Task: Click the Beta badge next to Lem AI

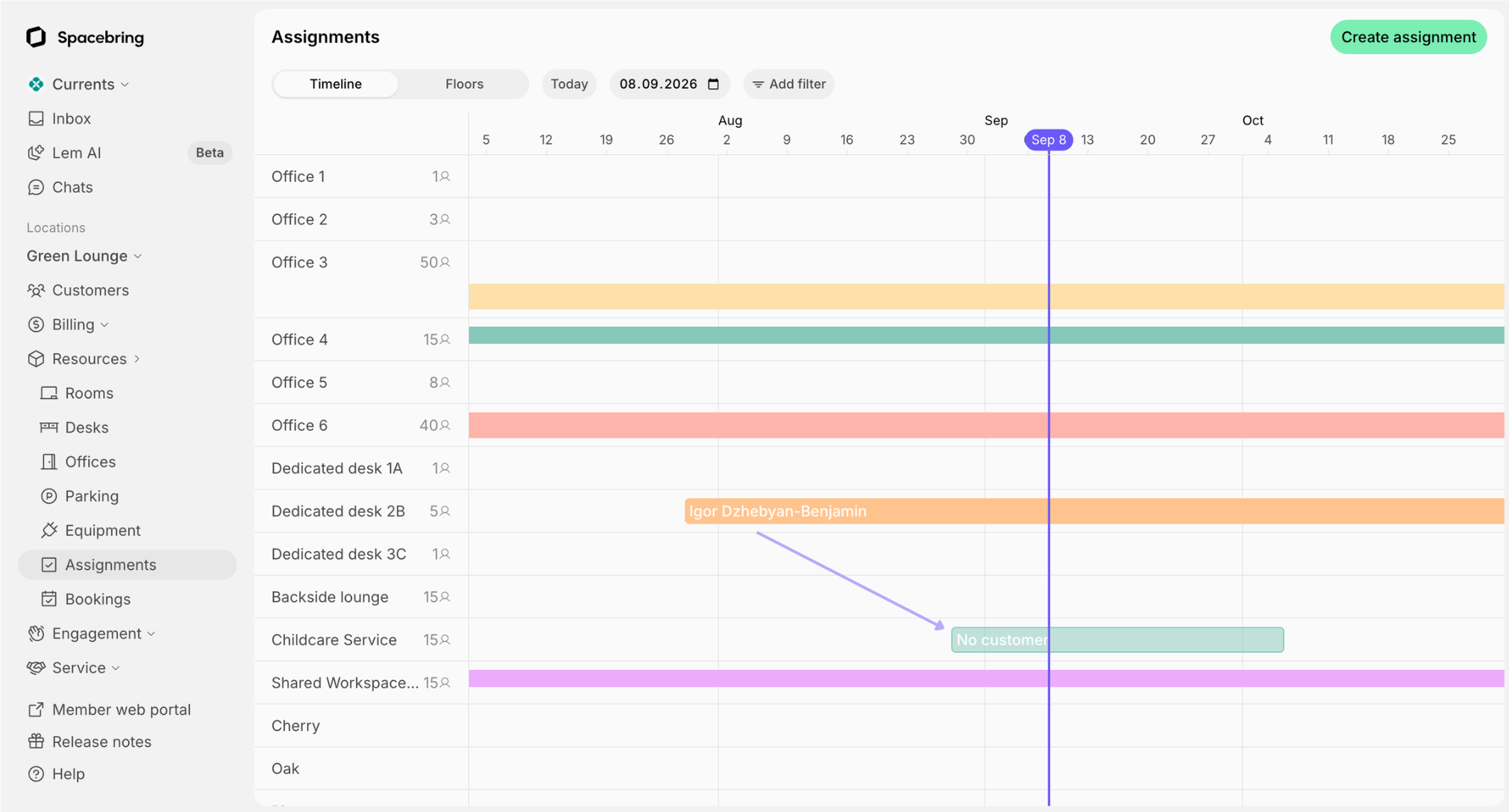Action: [x=210, y=153]
